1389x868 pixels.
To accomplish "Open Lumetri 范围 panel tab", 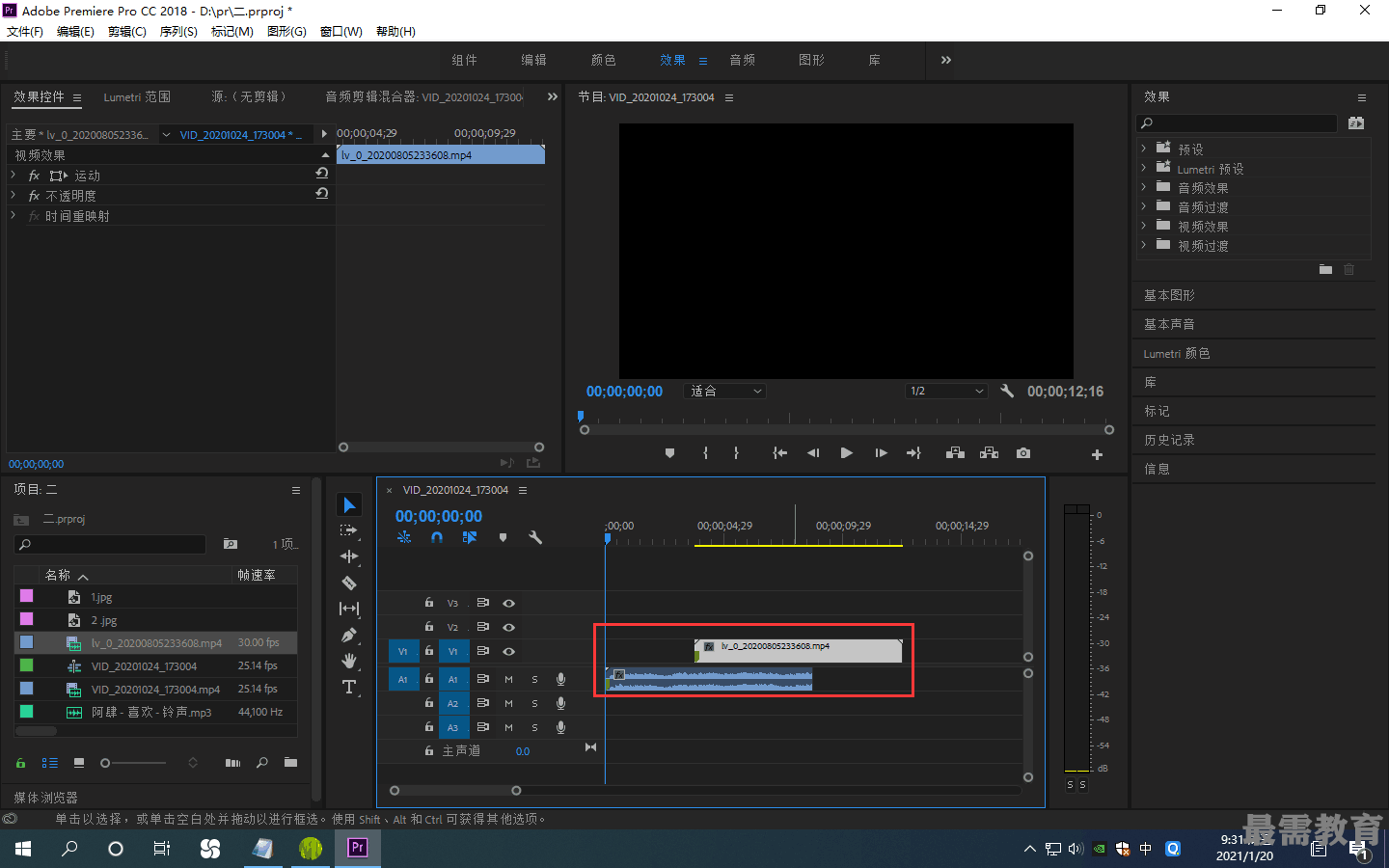I will 137,96.
